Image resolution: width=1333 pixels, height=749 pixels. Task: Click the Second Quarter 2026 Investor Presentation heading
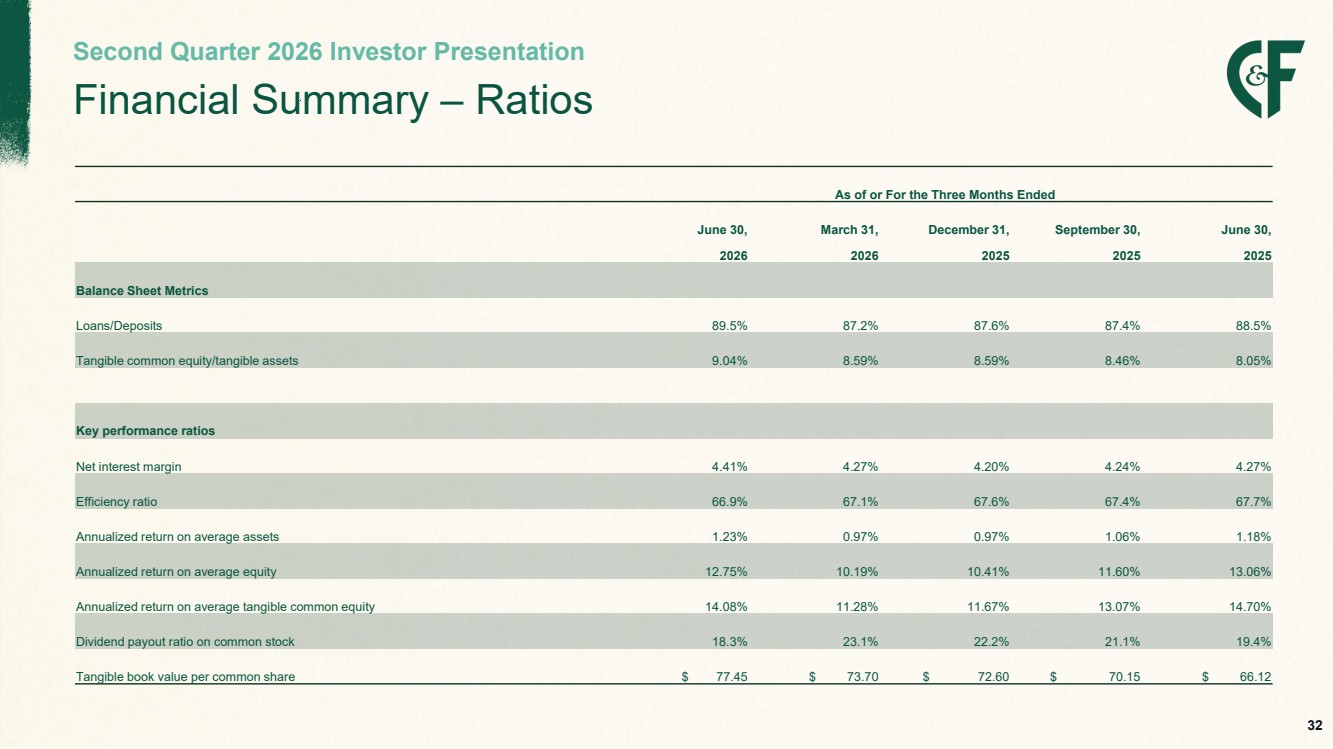click(x=329, y=52)
